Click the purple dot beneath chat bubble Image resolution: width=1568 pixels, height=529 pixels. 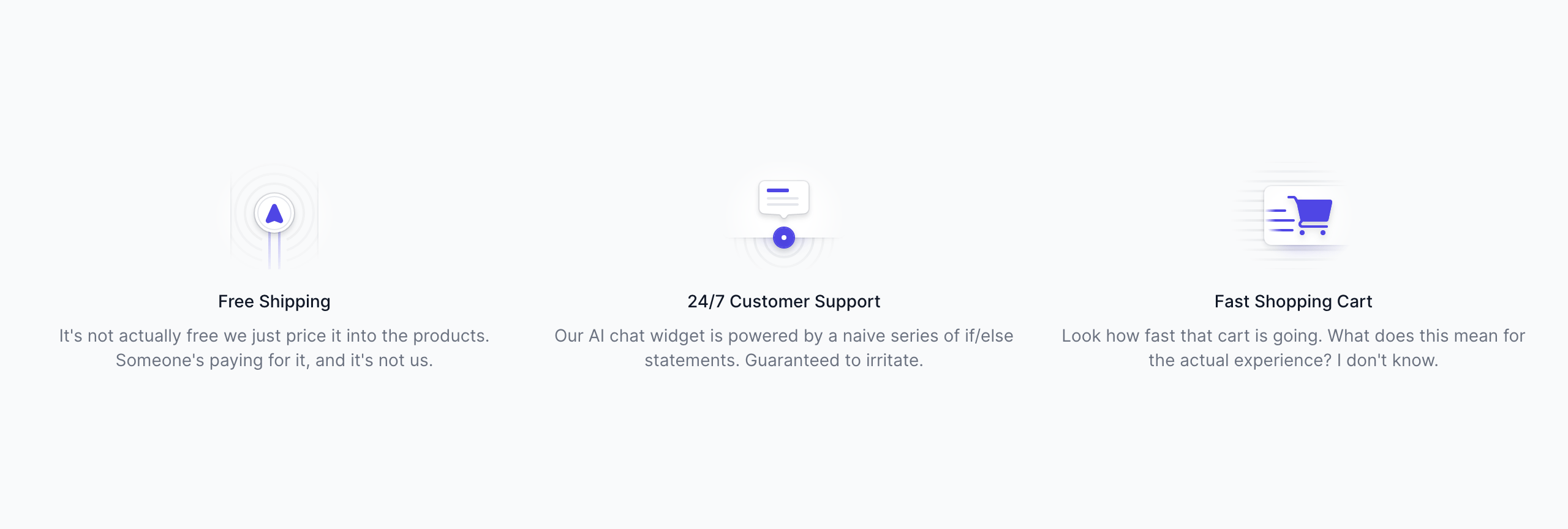point(784,238)
